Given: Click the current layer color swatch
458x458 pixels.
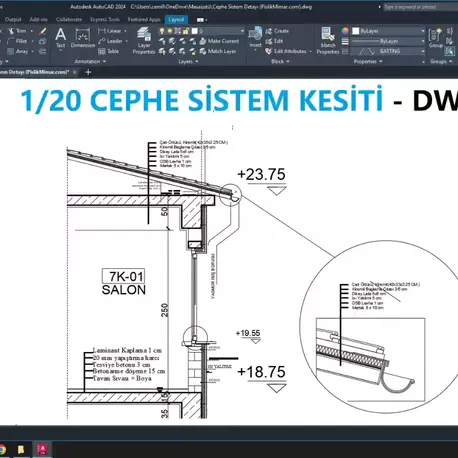Looking at the screenshot, I should pos(195,31).
